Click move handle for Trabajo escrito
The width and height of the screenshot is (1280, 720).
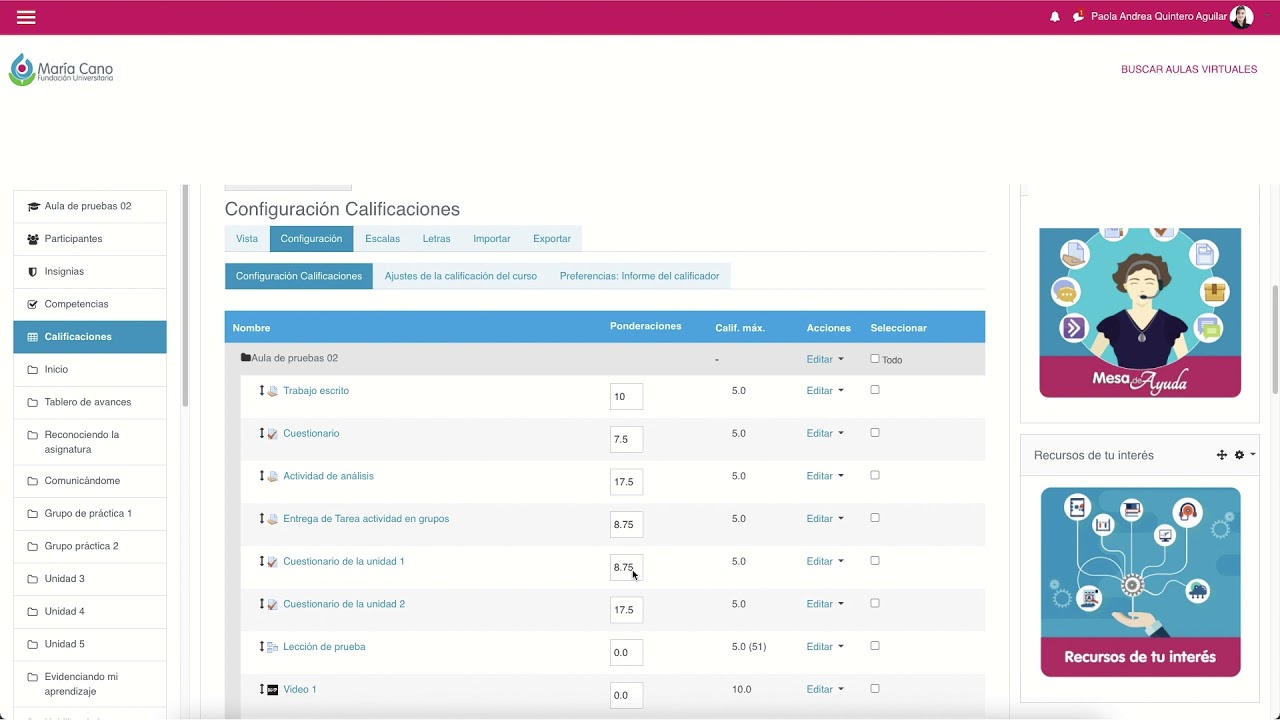pyautogui.click(x=262, y=390)
